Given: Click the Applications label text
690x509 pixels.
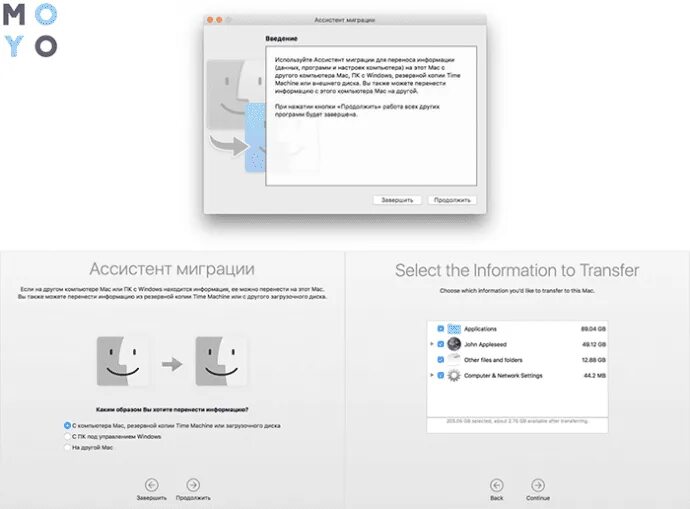Looking at the screenshot, I should pos(480,329).
